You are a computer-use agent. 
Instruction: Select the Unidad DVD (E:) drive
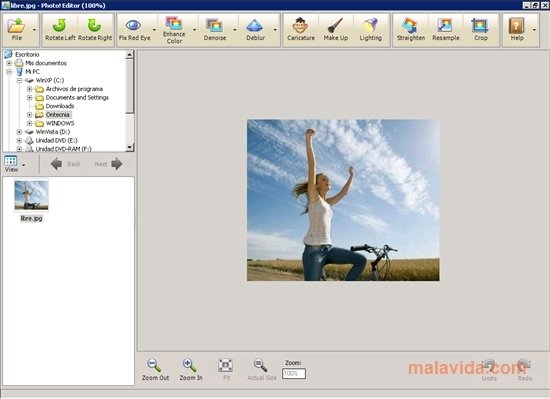tap(56, 141)
